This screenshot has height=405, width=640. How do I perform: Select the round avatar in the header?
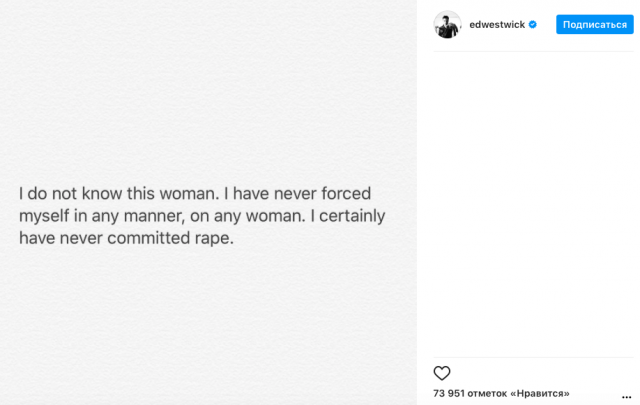click(447, 25)
